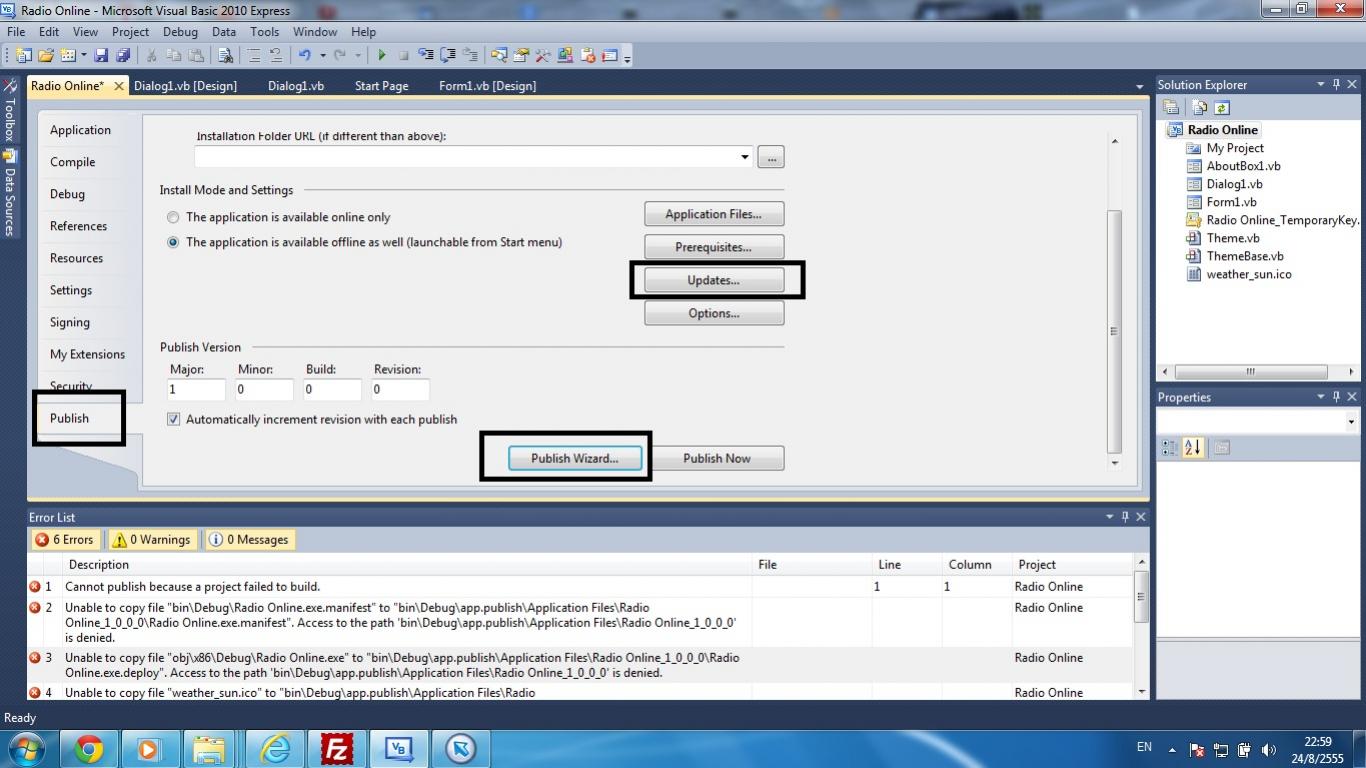Switch to the Start Page tab

381,86
